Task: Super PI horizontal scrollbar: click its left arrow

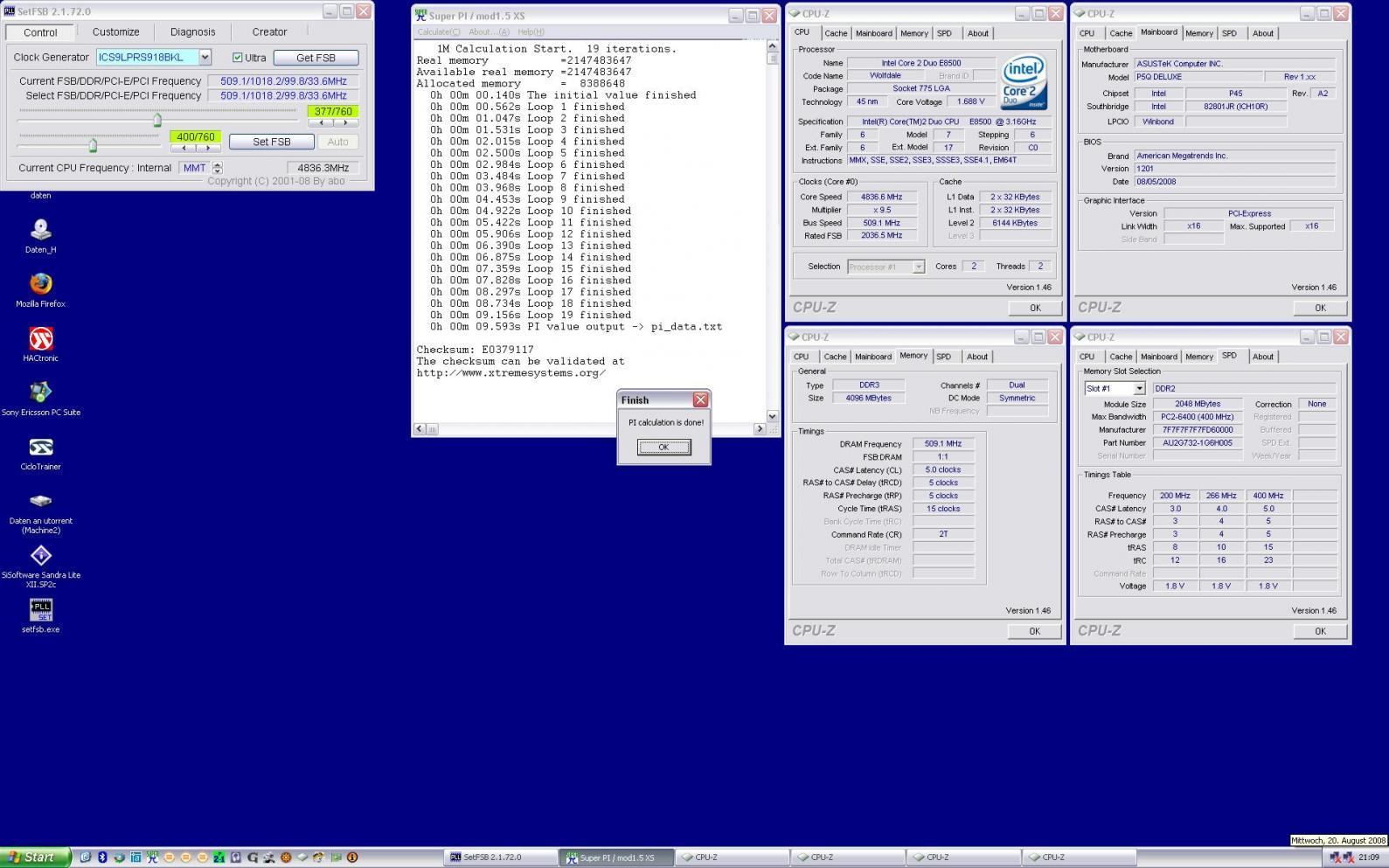Action: (420, 429)
